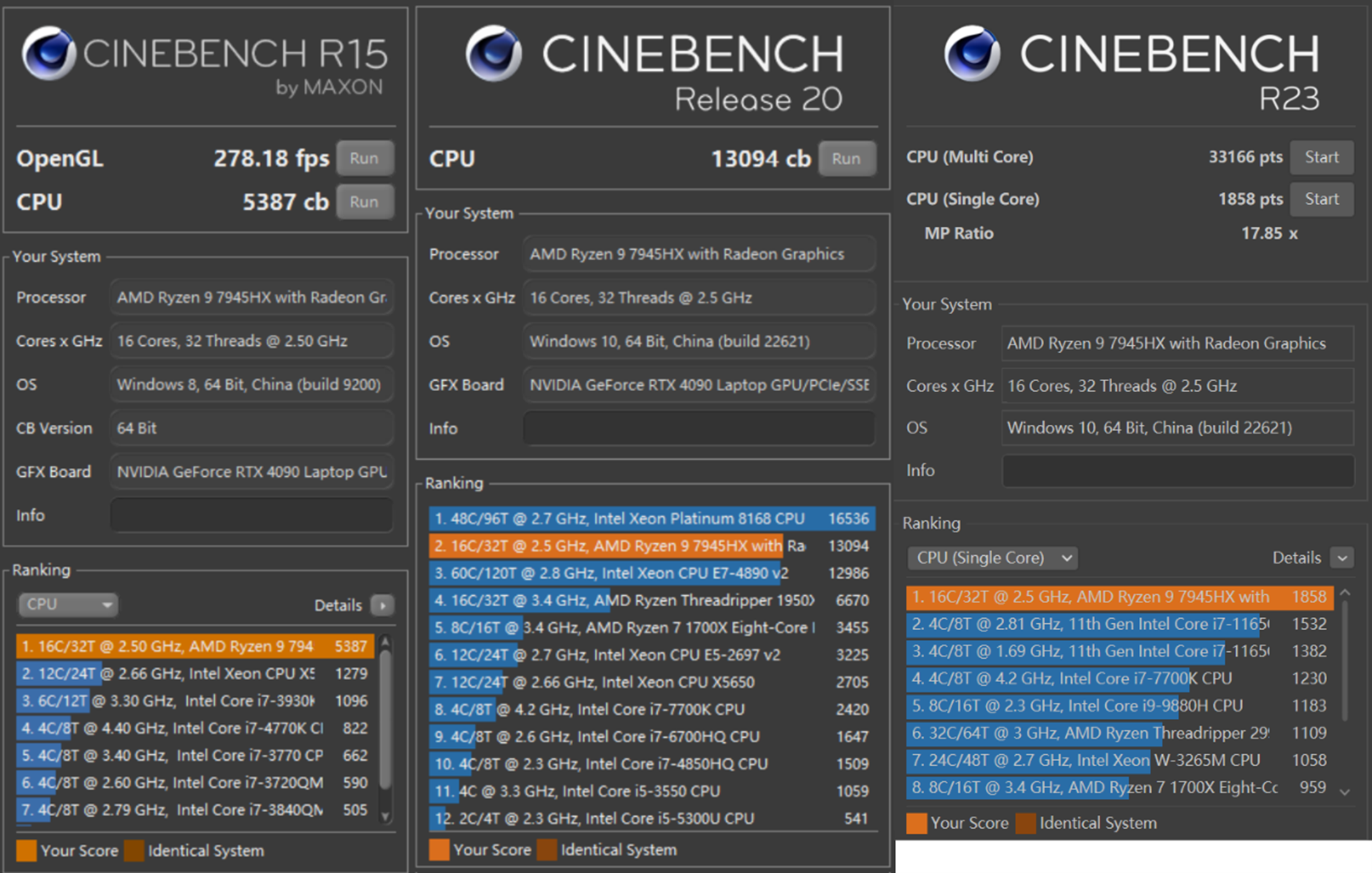
Task: Click the 13094 cb CPU score in Release 20
Action: click(761, 159)
